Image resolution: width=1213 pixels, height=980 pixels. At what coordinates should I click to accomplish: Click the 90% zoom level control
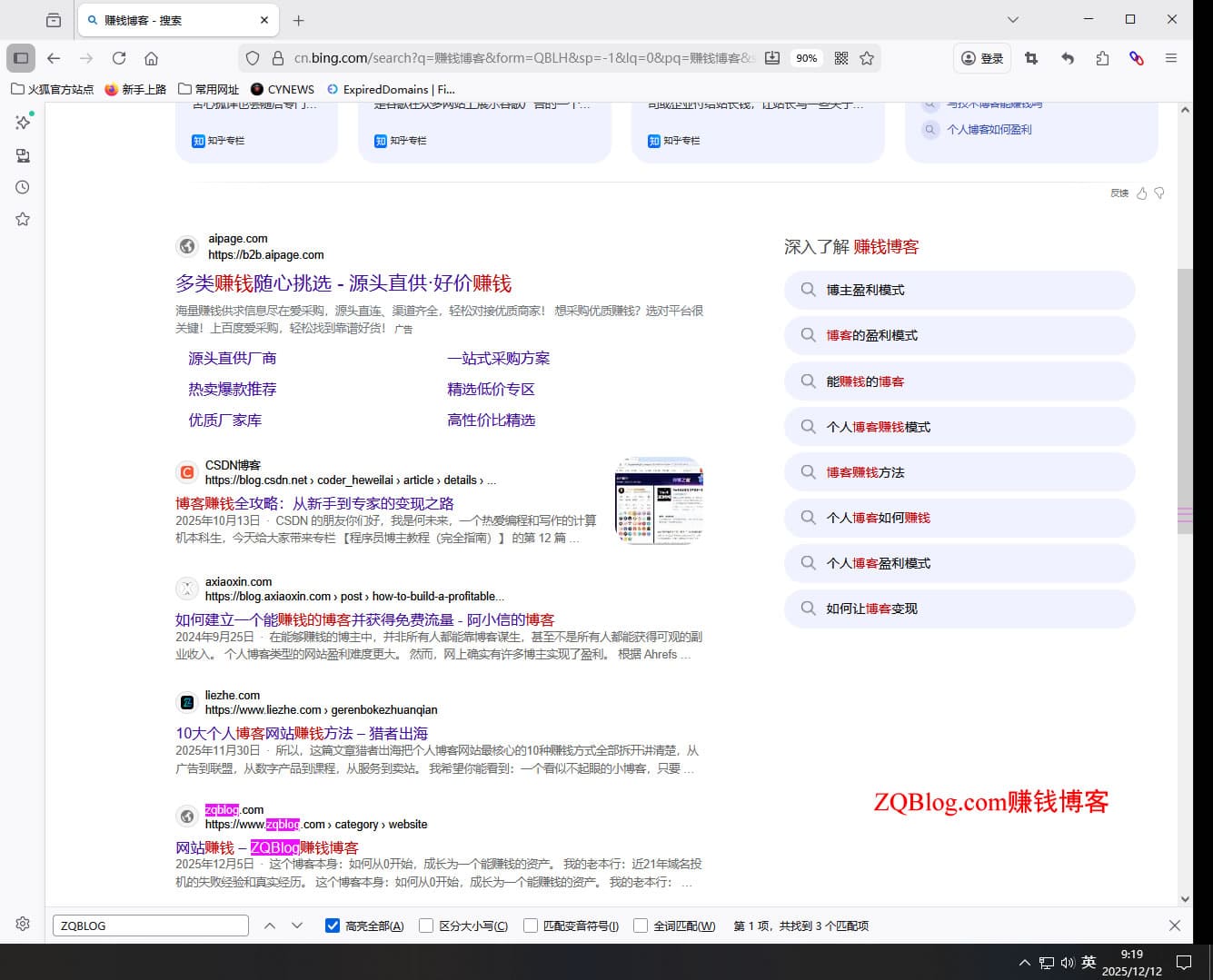tap(806, 57)
